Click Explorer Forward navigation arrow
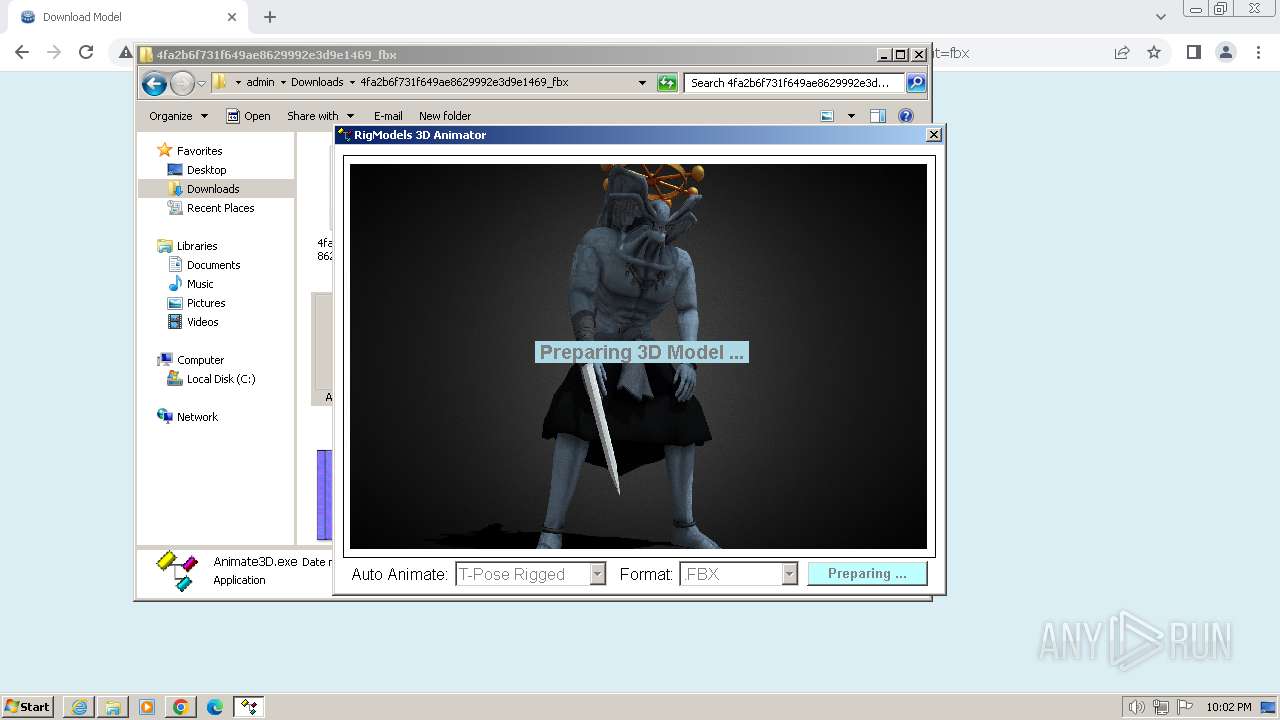The height and width of the screenshot is (720, 1280). tap(182, 84)
